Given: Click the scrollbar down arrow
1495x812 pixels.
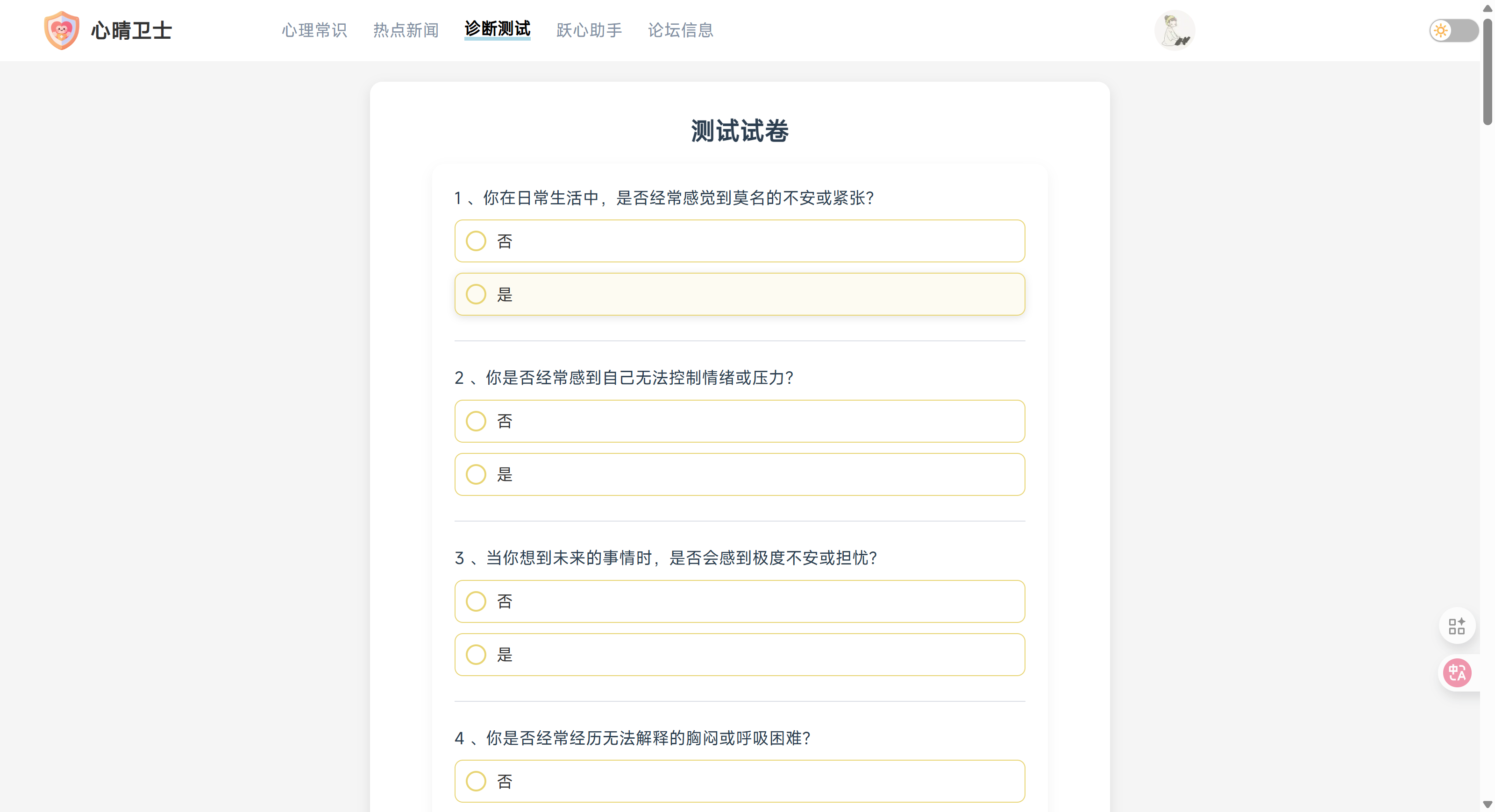Looking at the screenshot, I should pos(1488,805).
